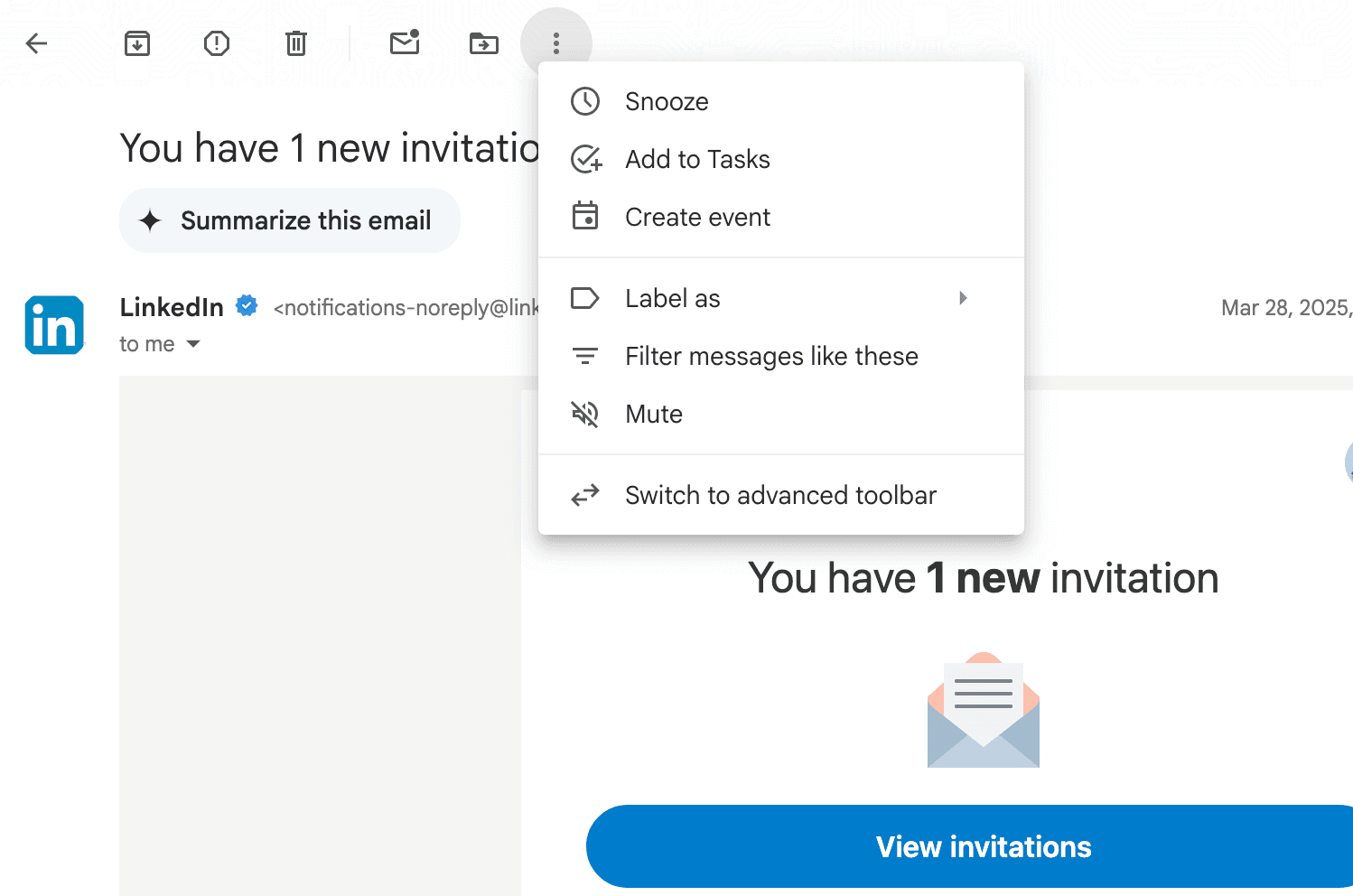The image size is (1353, 896).
Task: Add this email to Tasks
Action: [697, 159]
